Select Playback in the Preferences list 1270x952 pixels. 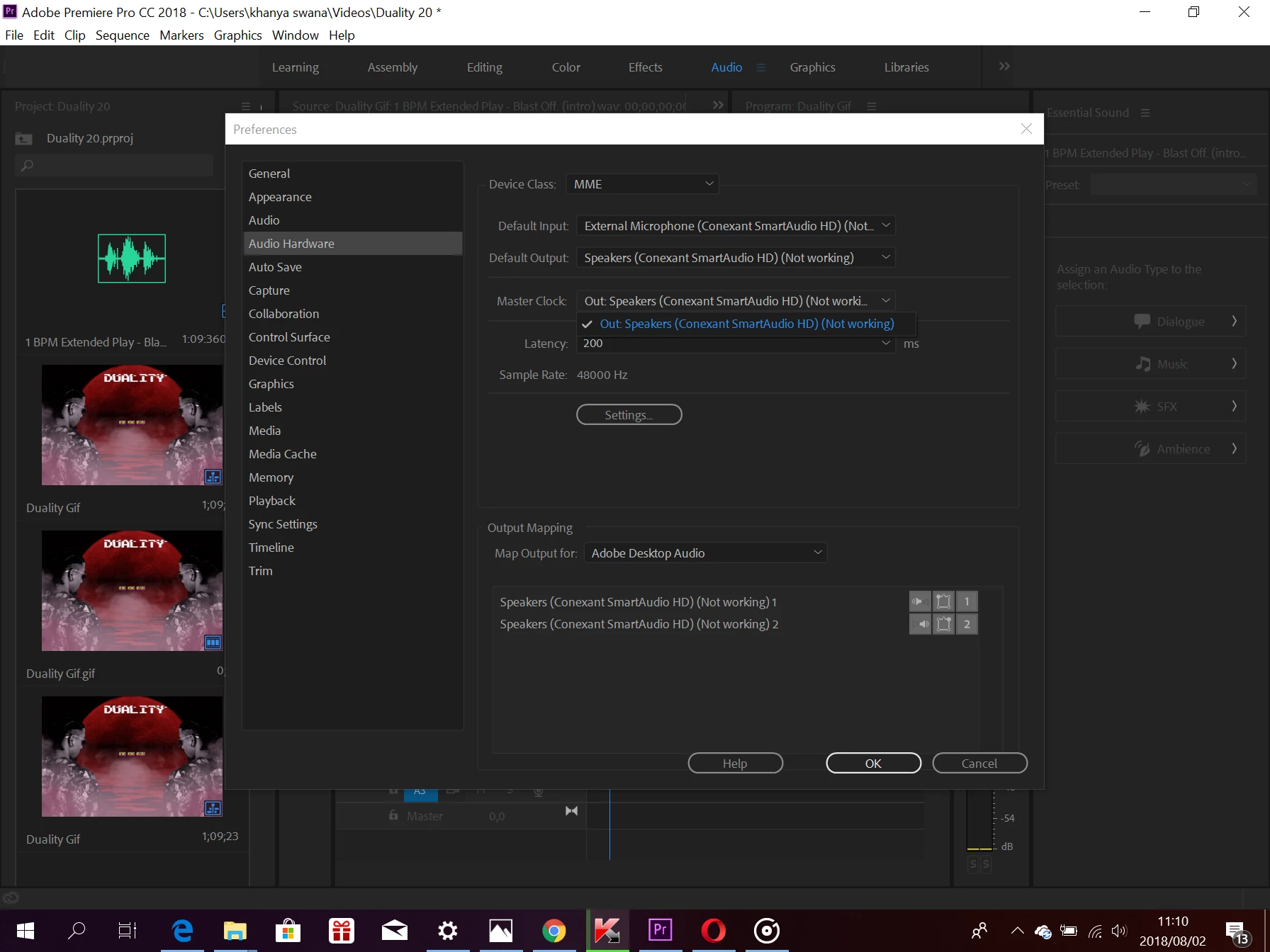pos(352,501)
